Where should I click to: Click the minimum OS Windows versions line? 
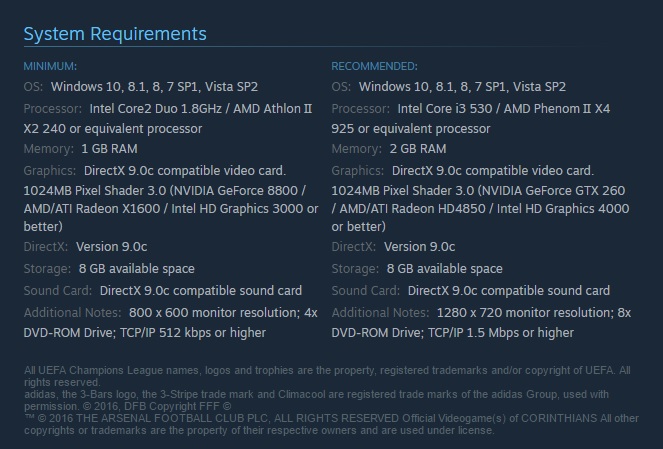pyautogui.click(x=155, y=87)
